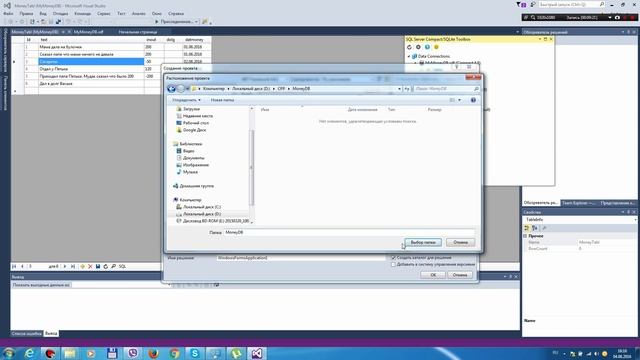
Task: Open uTorrent from taskbar
Action: click(x=236, y=353)
